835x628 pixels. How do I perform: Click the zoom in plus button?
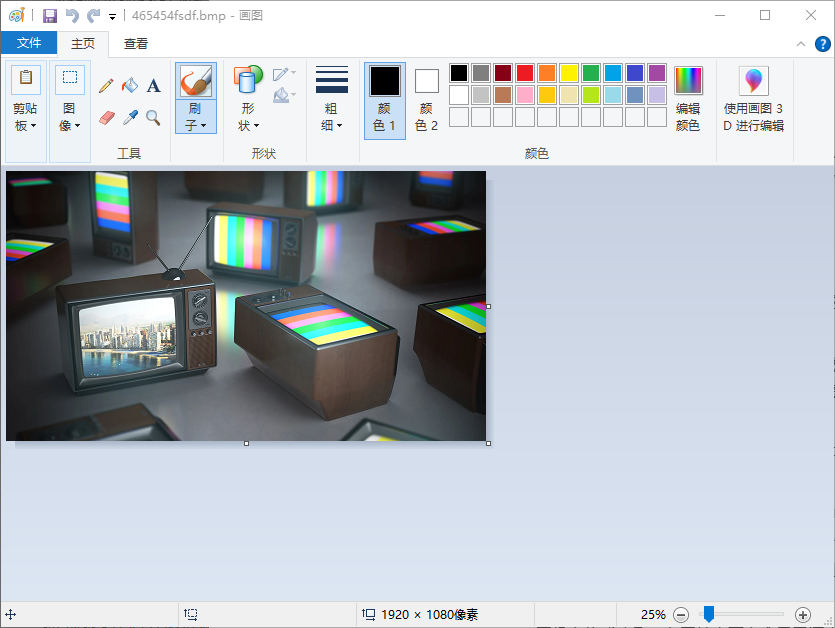point(802,614)
